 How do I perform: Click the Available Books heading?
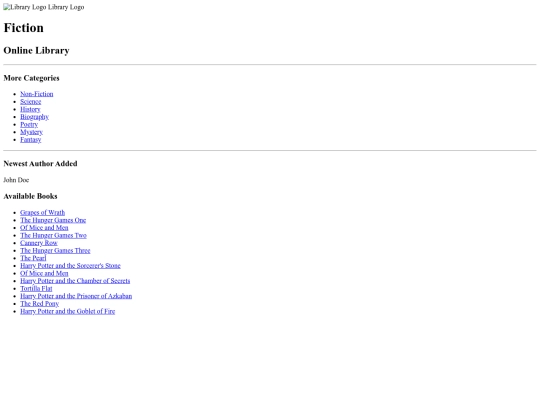[x=30, y=196]
